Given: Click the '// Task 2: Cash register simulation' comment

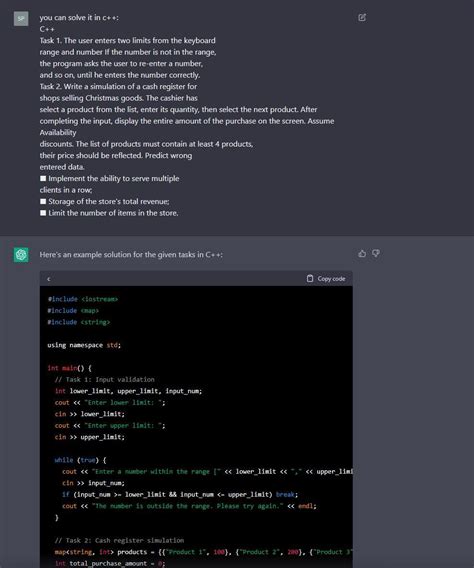Looking at the screenshot, I should tap(119, 540).
